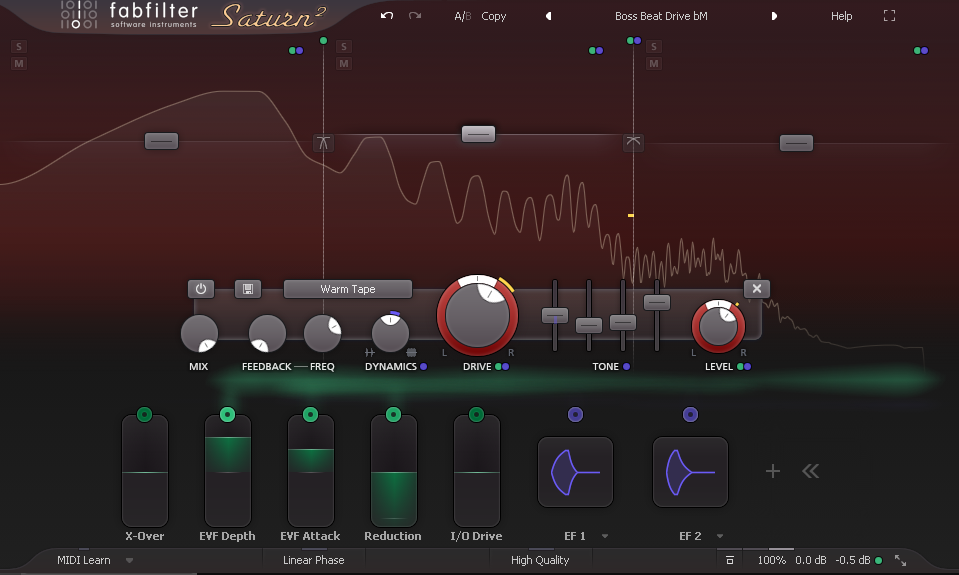Click the EVF Attack source button

310,415
